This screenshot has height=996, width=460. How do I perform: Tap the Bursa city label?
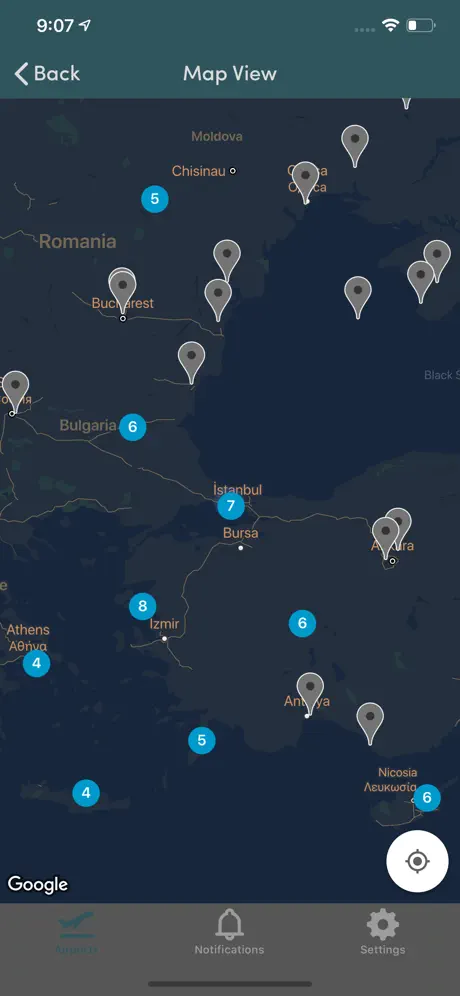[x=241, y=534]
